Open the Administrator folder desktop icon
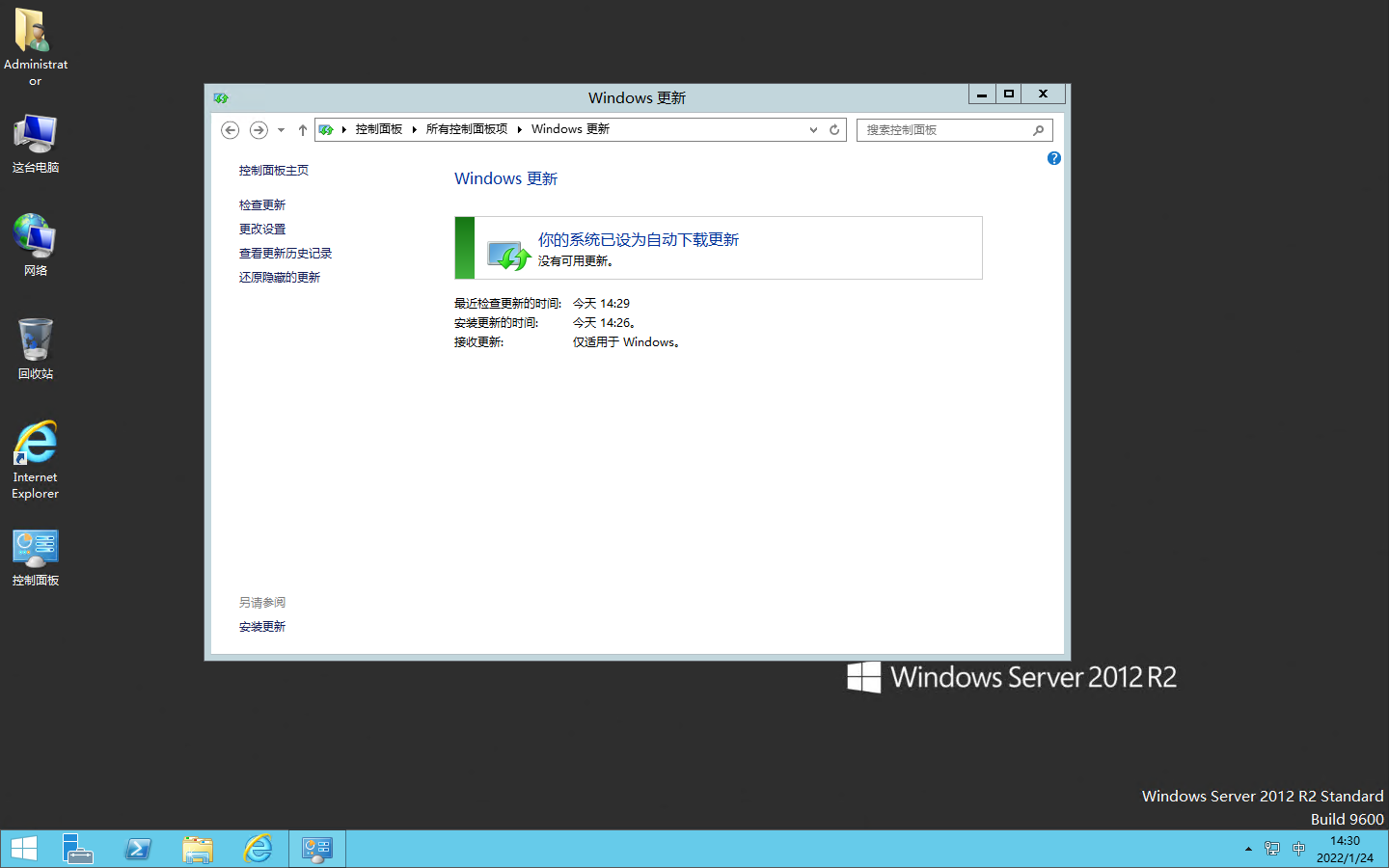The width and height of the screenshot is (1389, 868). [36, 46]
